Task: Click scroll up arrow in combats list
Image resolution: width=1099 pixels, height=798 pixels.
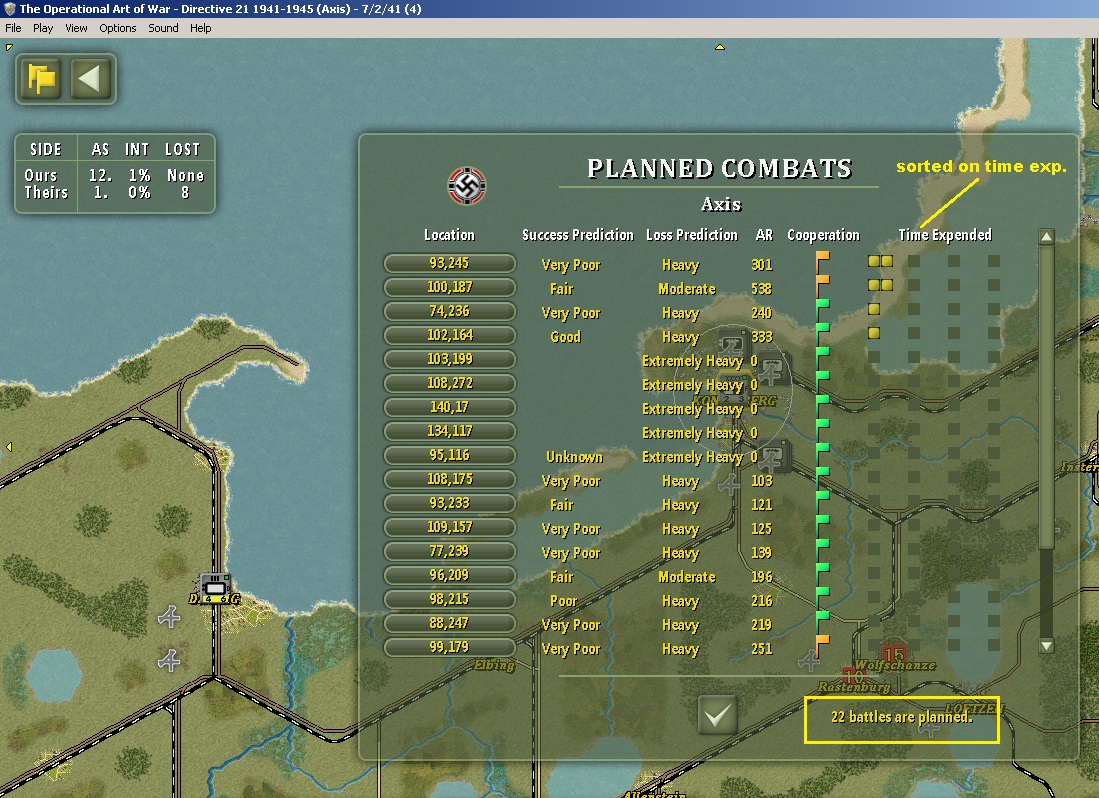Action: (1046, 237)
